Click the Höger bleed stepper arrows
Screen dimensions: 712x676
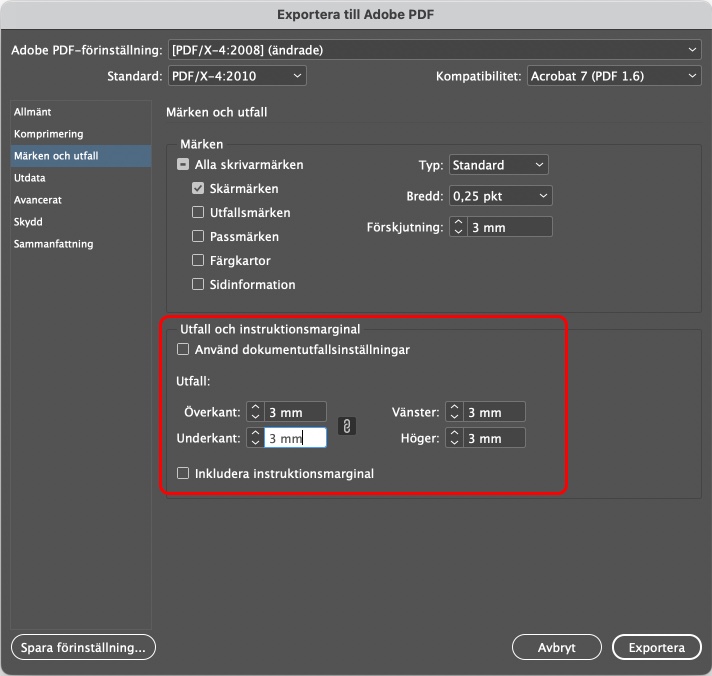pos(455,438)
